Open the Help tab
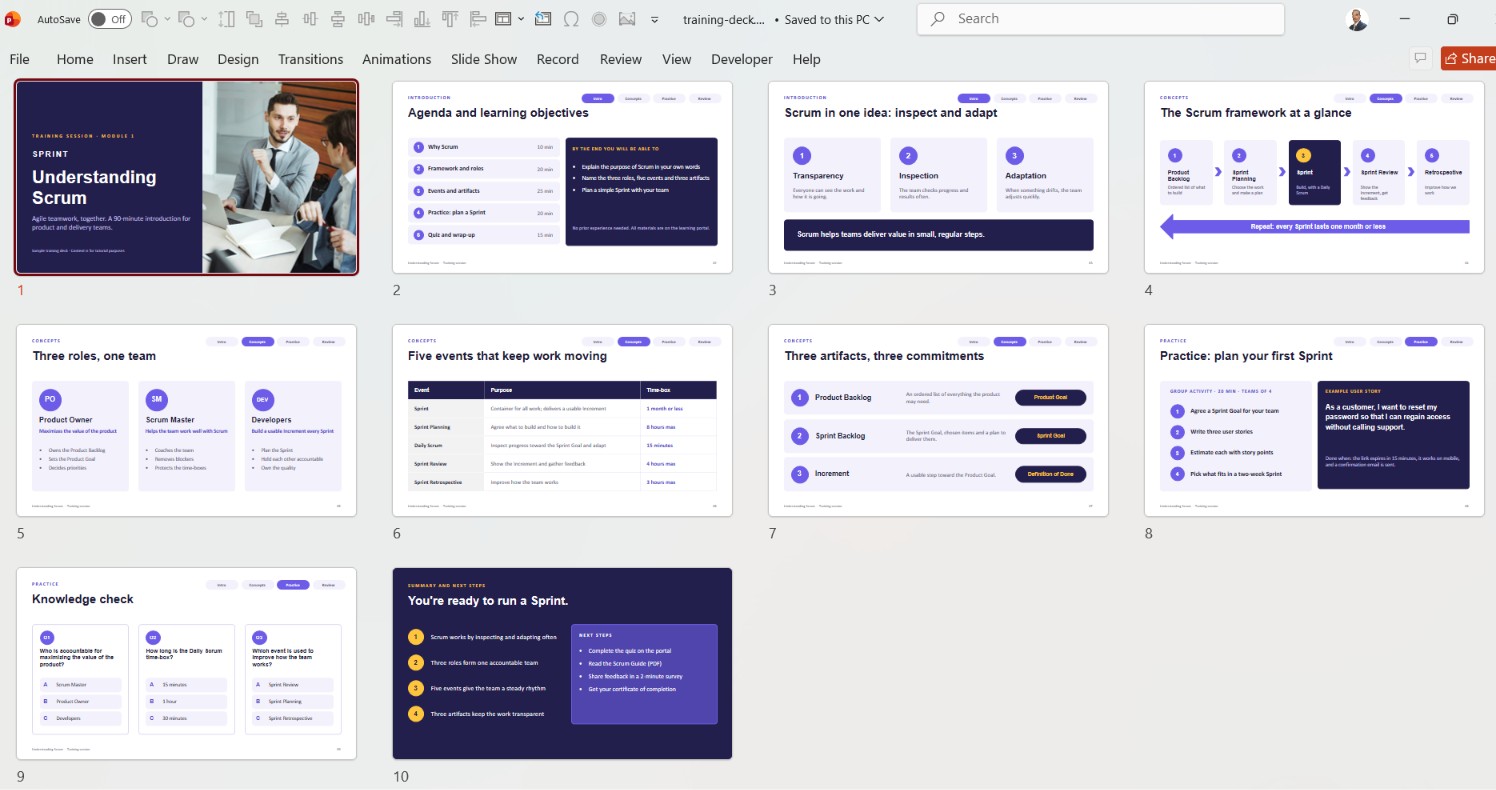 click(806, 59)
